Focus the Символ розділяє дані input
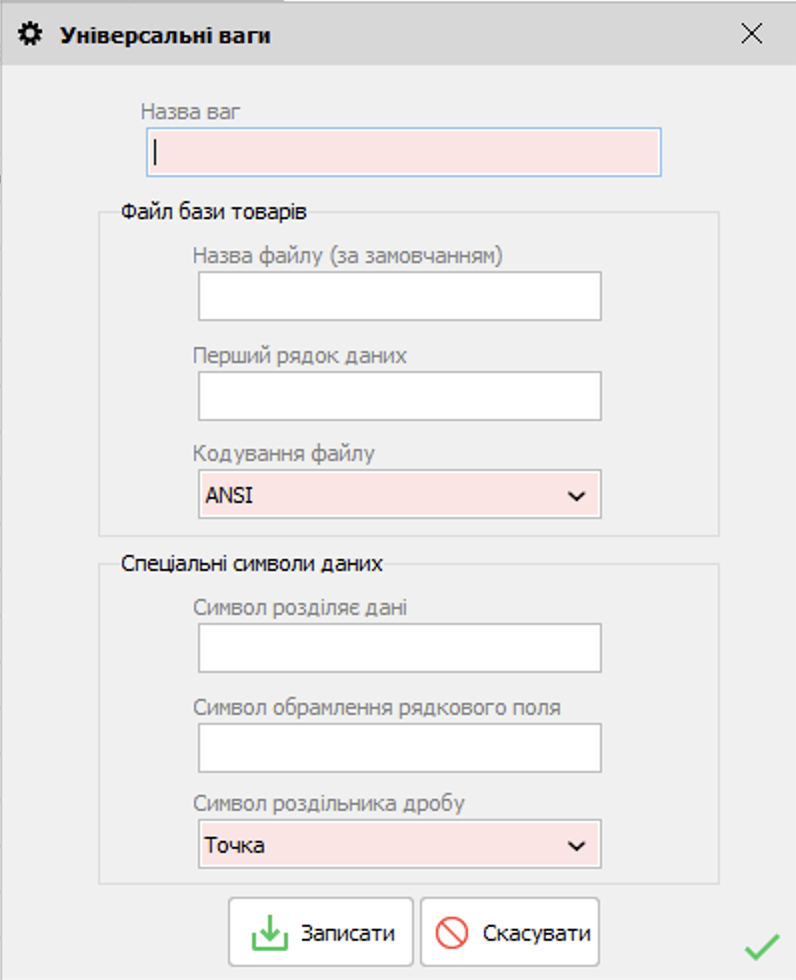Image resolution: width=796 pixels, height=980 pixels. [399, 648]
